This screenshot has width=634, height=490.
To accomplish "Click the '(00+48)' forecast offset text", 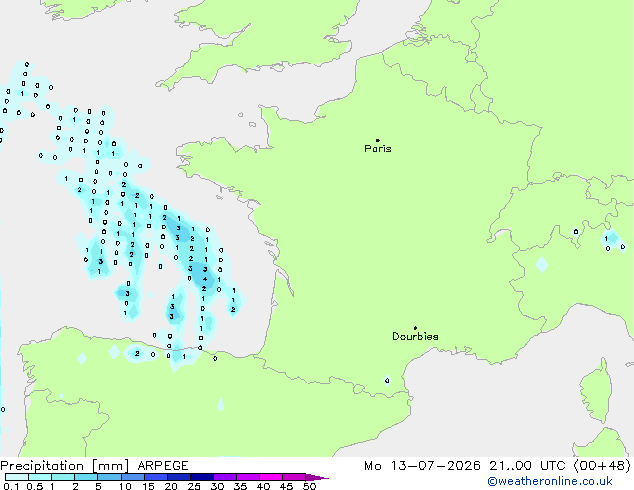I will [602, 466].
